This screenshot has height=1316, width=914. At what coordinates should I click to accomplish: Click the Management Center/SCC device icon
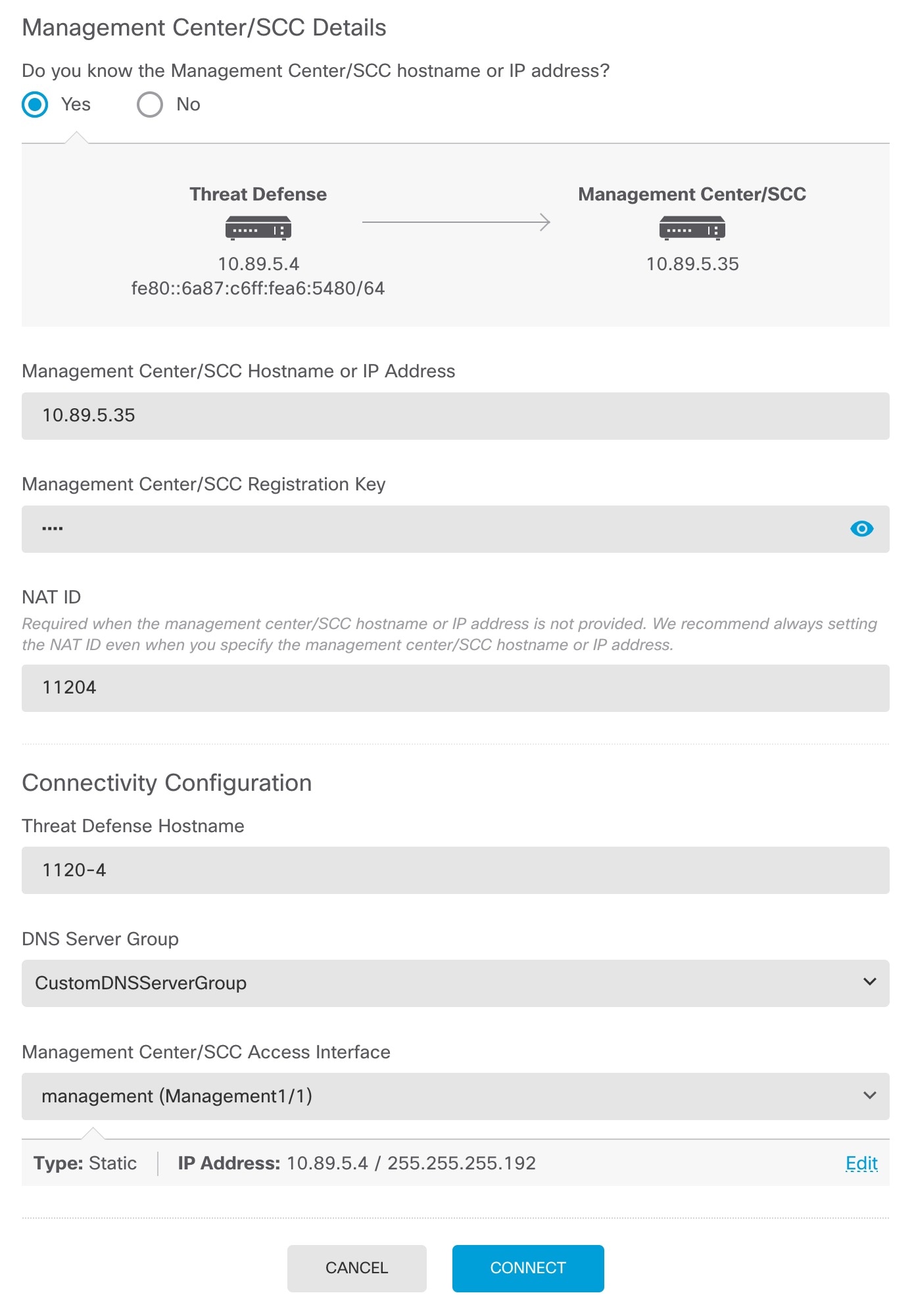(x=692, y=228)
